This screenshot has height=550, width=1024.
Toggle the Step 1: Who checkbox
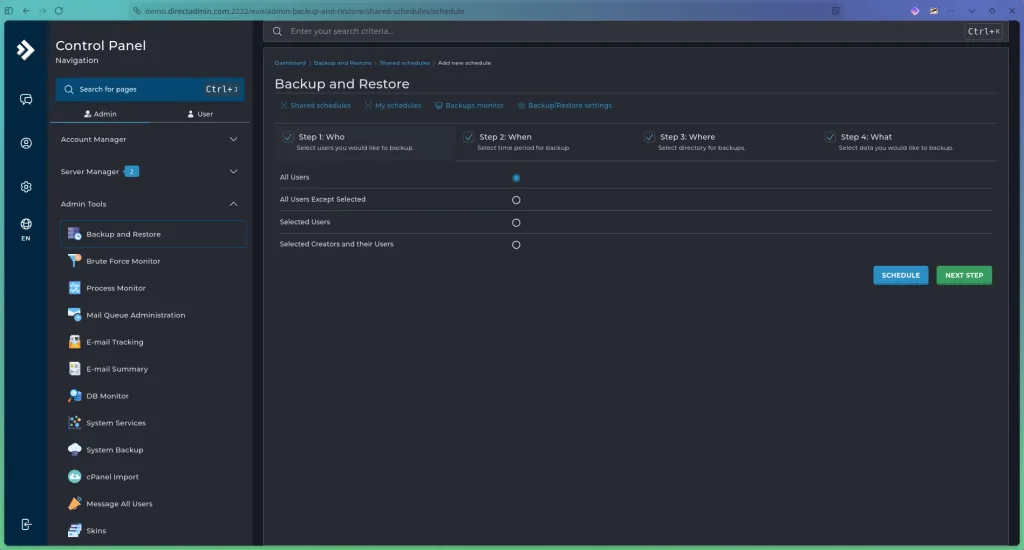click(x=288, y=137)
